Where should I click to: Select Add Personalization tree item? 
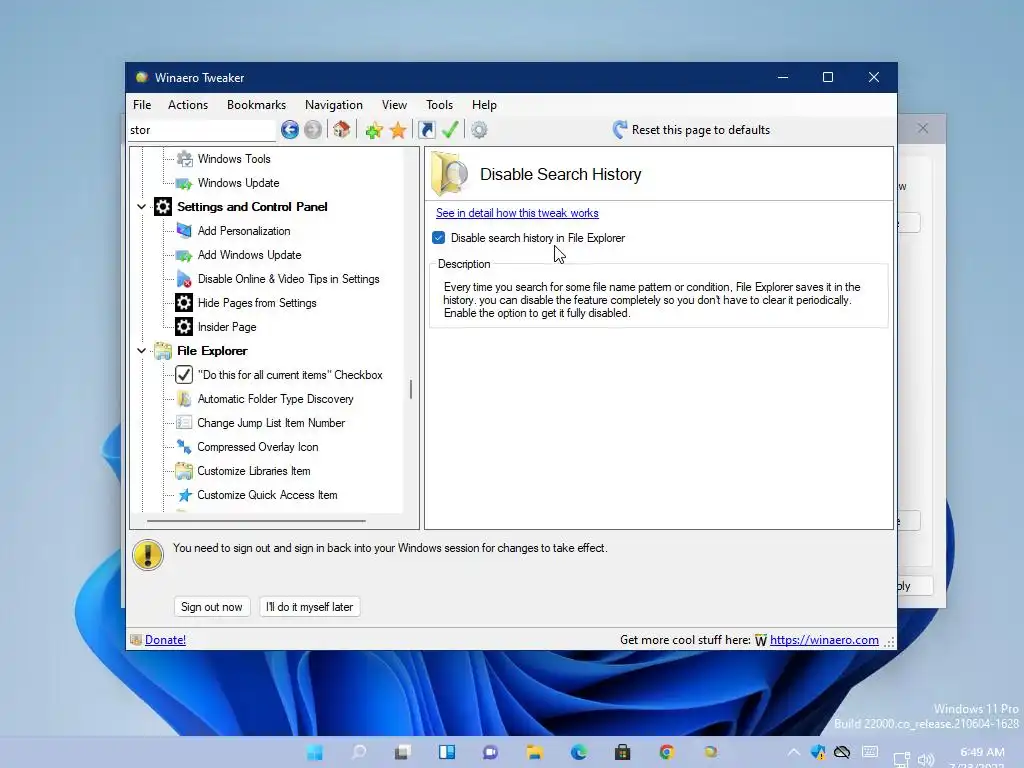(x=244, y=231)
